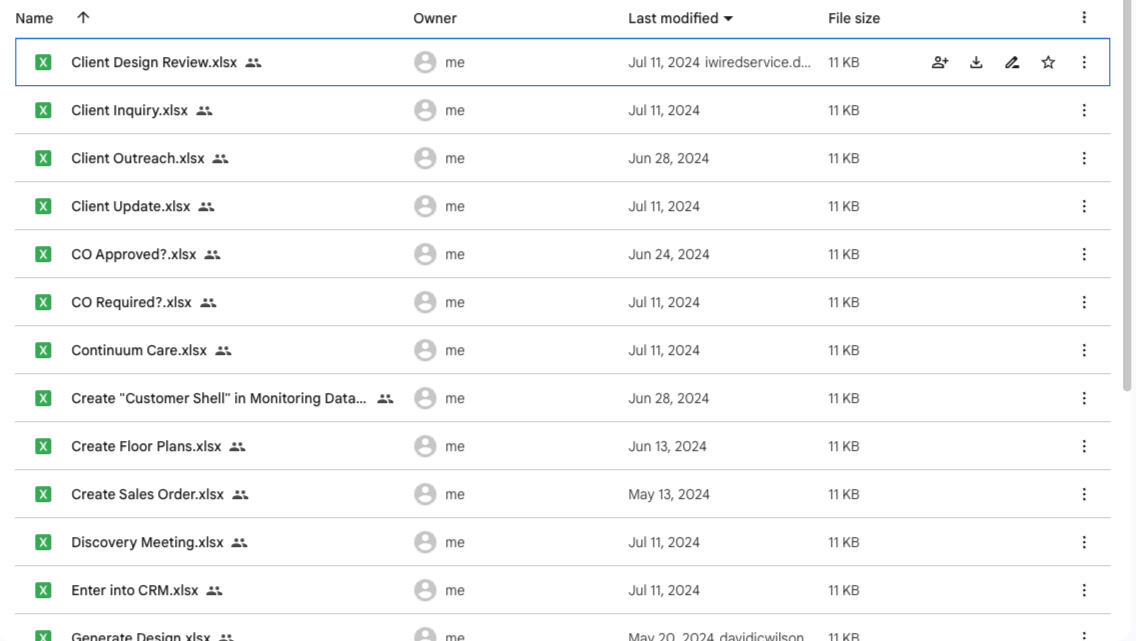Click the owner avatar on Client Update row
The height and width of the screenshot is (641, 1136).
click(x=425, y=206)
